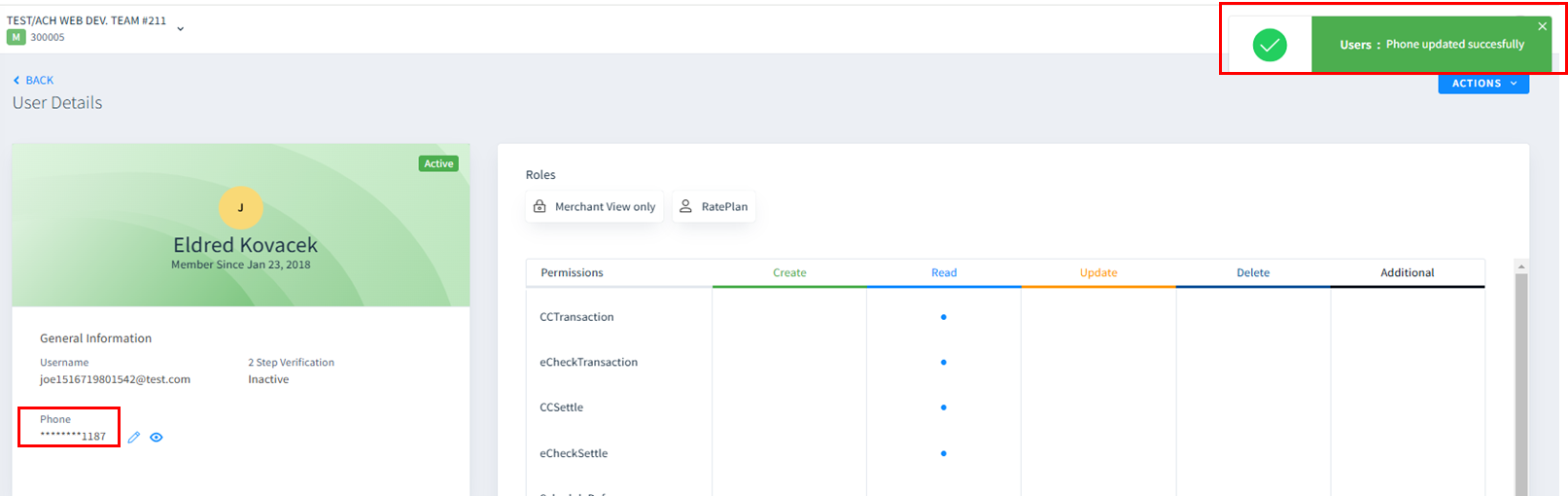Click the CCTransaction permission row label
Screen dimensions: 1568x496
point(576,317)
